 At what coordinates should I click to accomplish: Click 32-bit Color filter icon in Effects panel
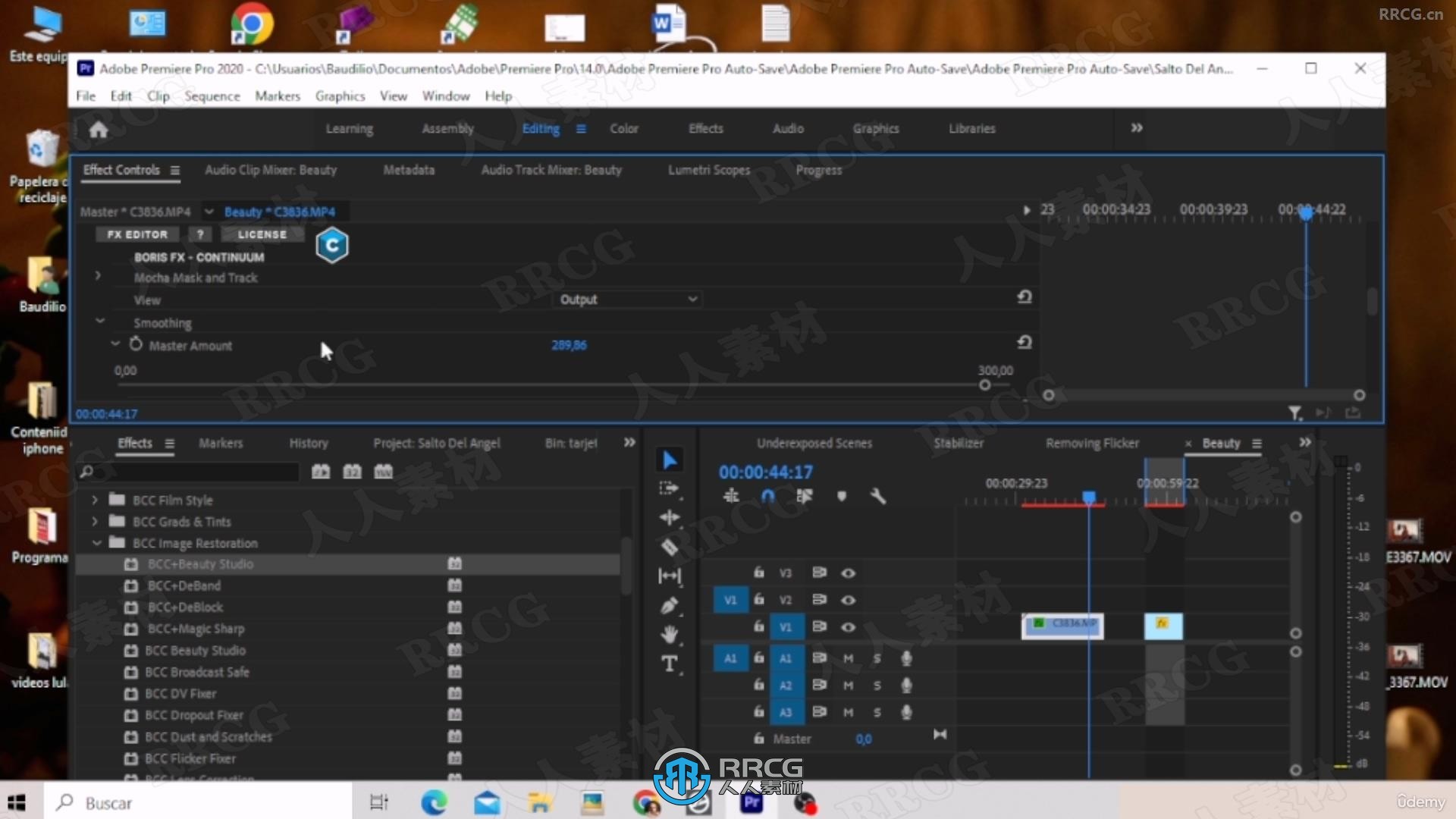pyautogui.click(x=352, y=472)
